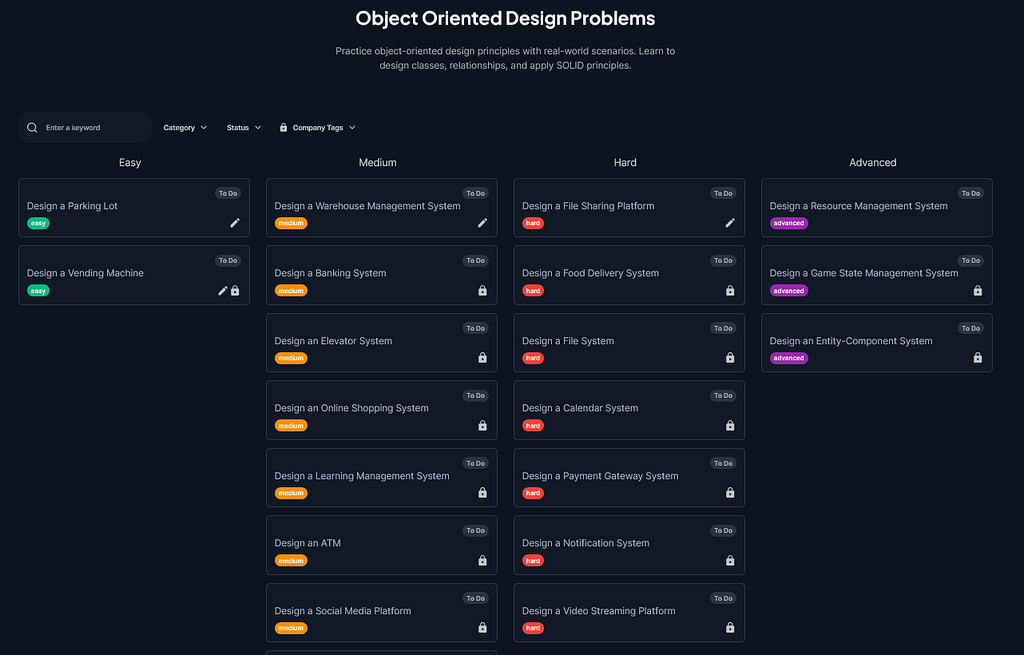Click the Medium column heading

pyautogui.click(x=377, y=163)
